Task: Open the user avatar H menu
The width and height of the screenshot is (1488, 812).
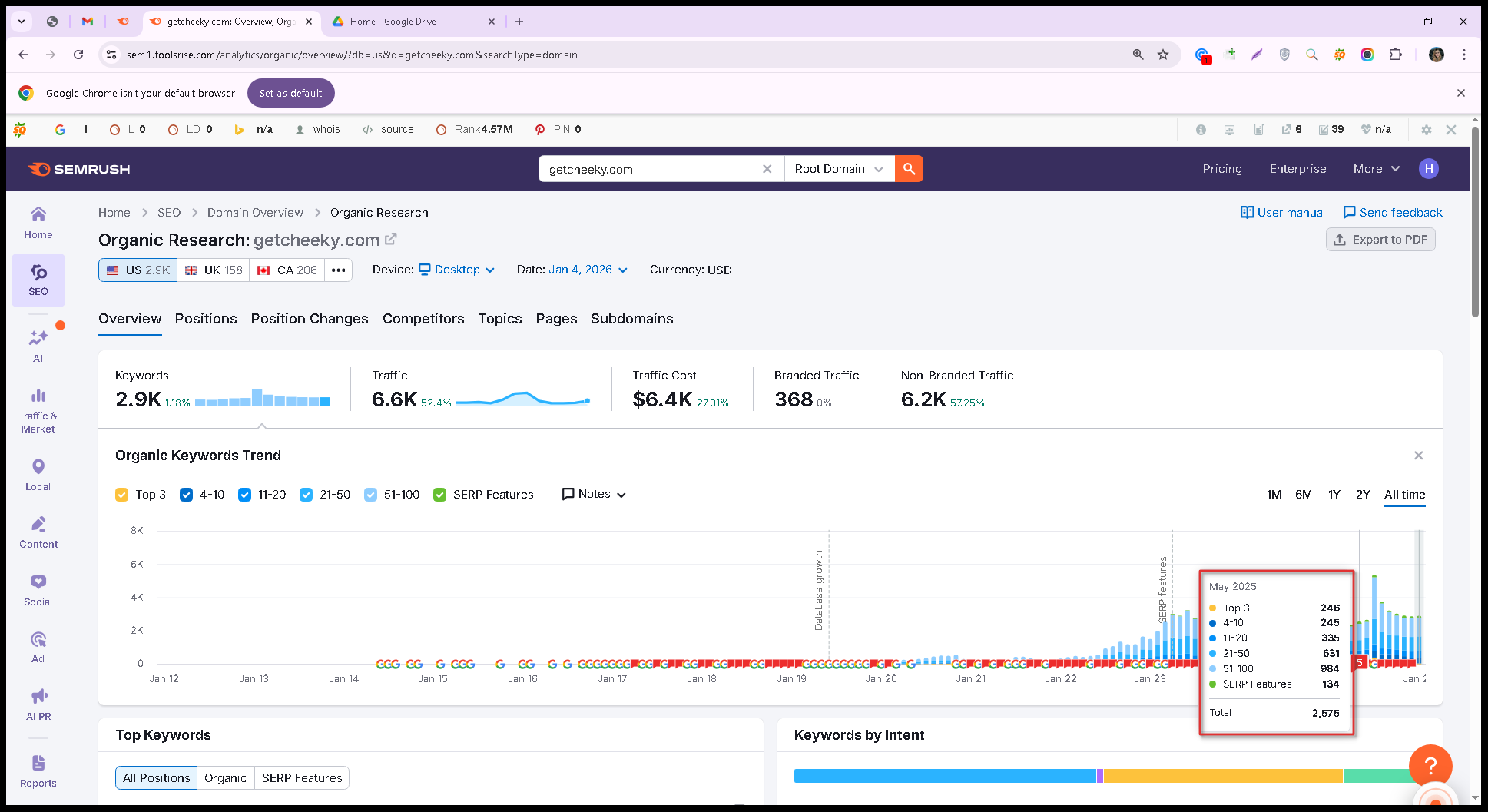Action: [x=1429, y=169]
